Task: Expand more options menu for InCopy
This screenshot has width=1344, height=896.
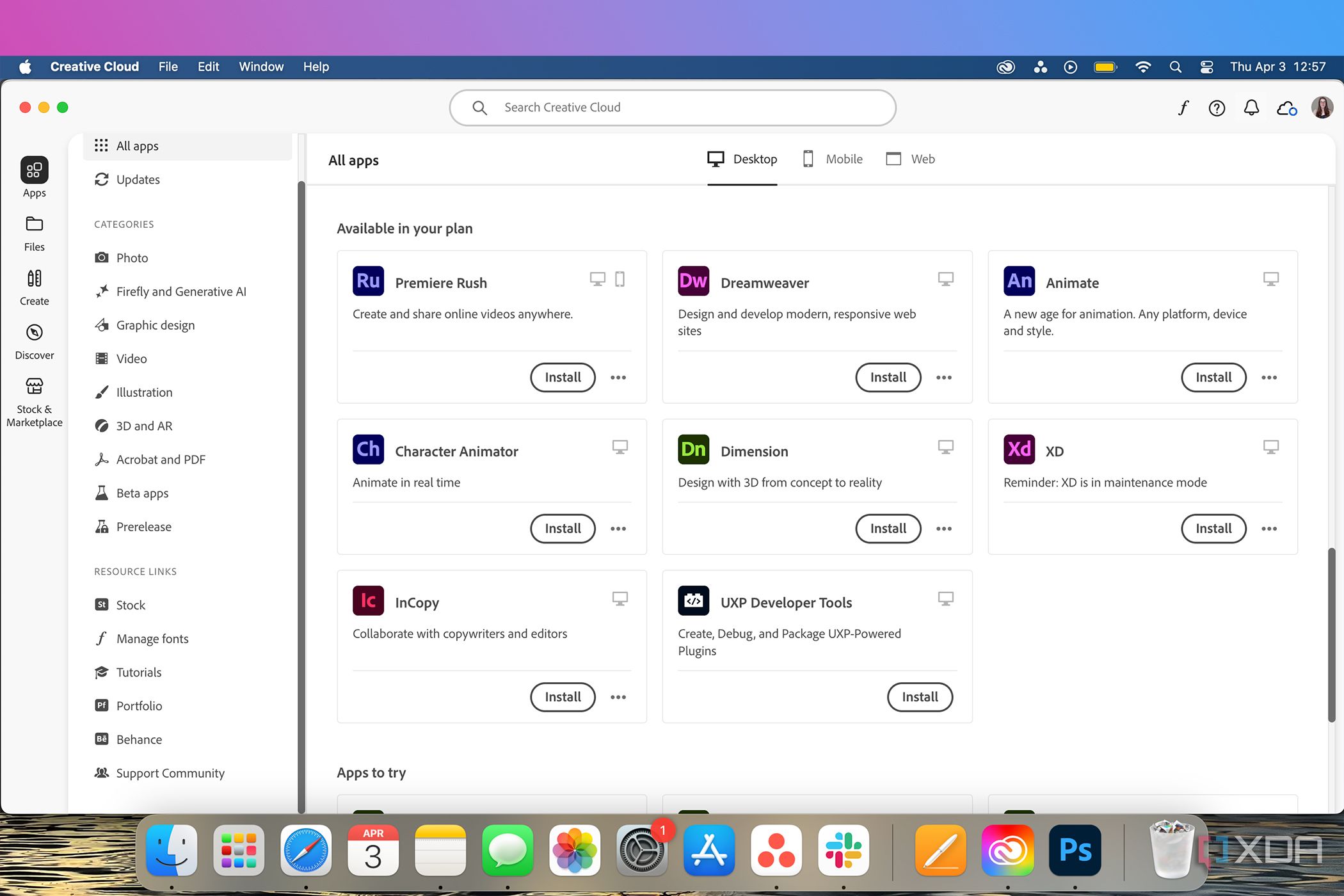Action: pos(618,697)
